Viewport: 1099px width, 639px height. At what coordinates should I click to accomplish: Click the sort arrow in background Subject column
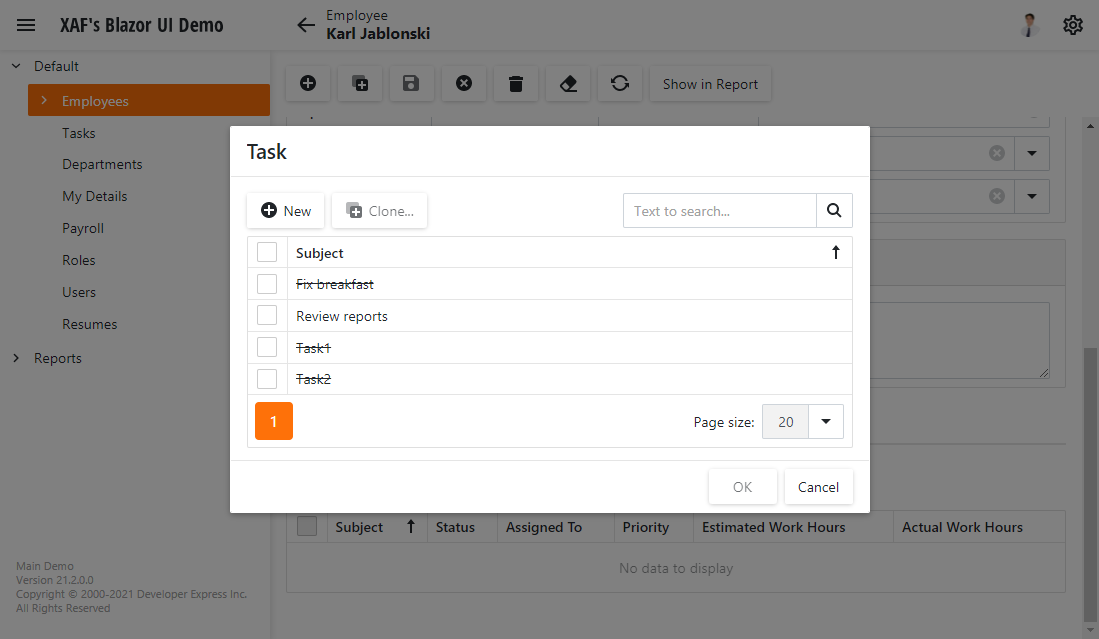pos(411,526)
